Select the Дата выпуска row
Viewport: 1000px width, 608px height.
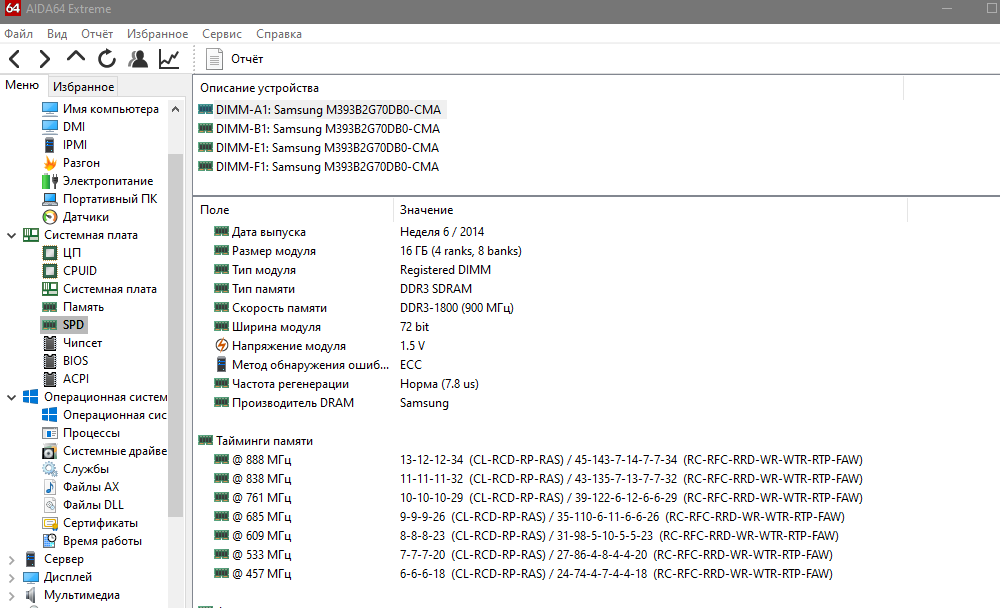pos(349,232)
